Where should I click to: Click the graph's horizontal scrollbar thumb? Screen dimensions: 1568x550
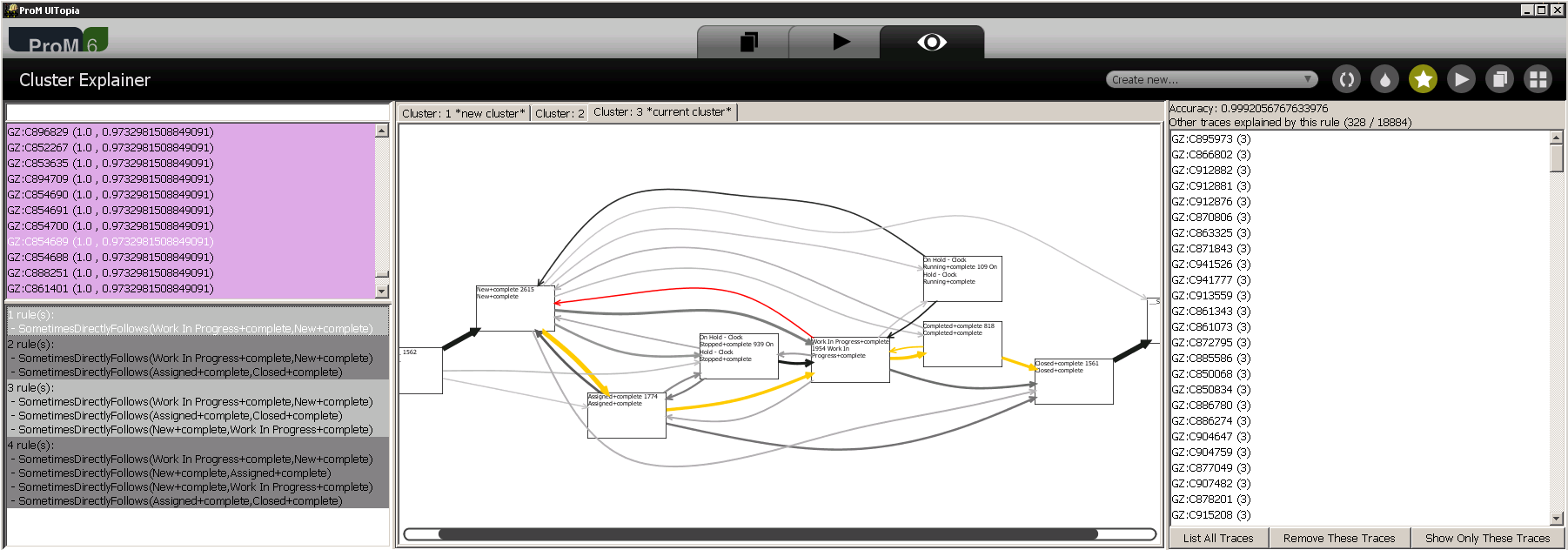pyautogui.click(x=768, y=534)
